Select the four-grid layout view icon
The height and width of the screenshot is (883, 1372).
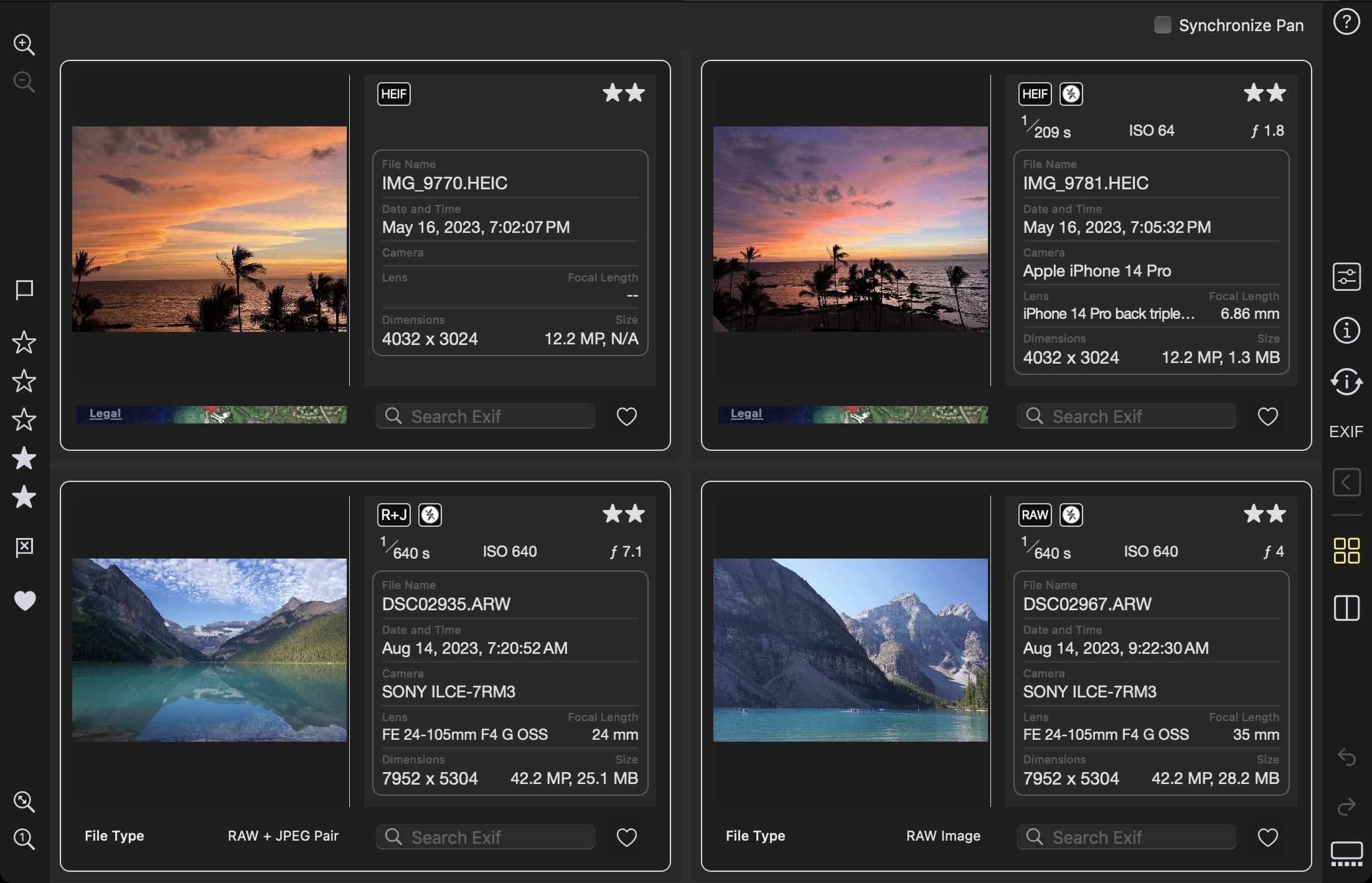(1346, 551)
